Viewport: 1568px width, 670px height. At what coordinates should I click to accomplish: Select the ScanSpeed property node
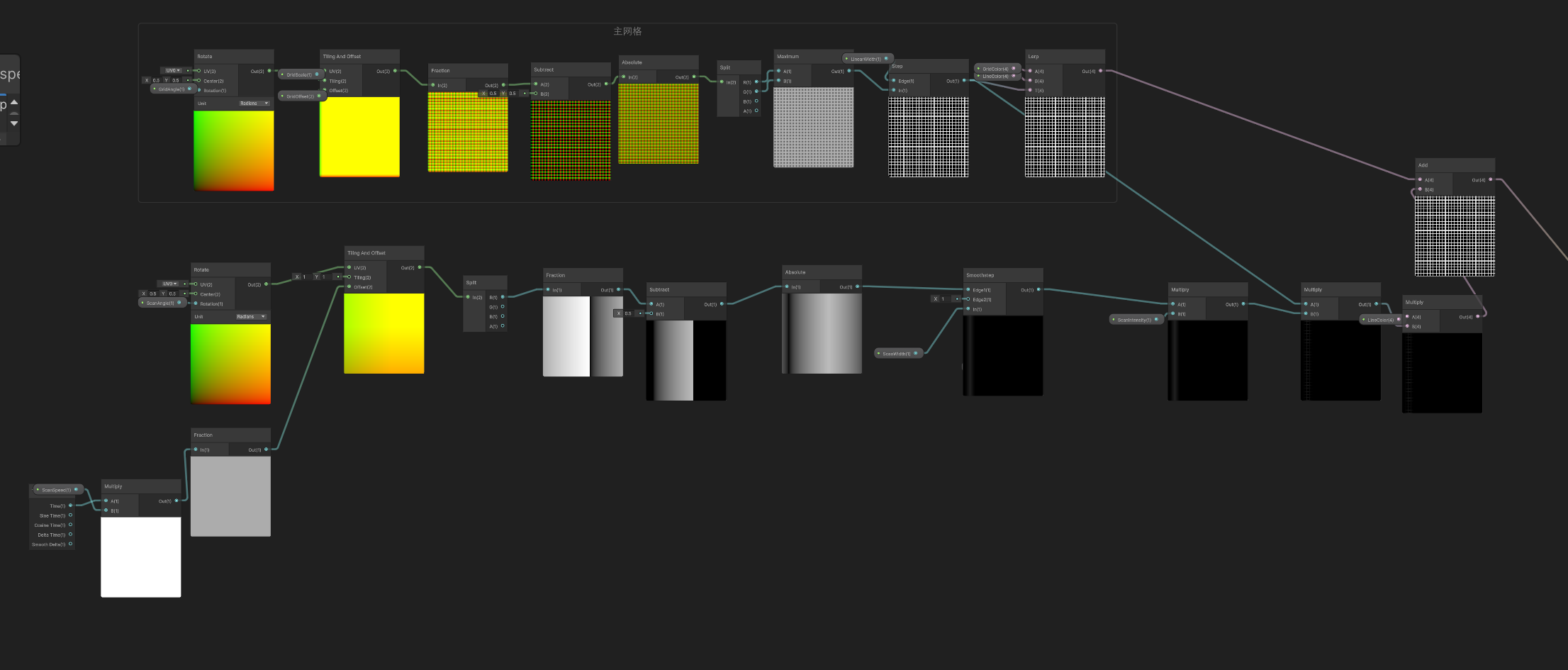tap(57, 490)
